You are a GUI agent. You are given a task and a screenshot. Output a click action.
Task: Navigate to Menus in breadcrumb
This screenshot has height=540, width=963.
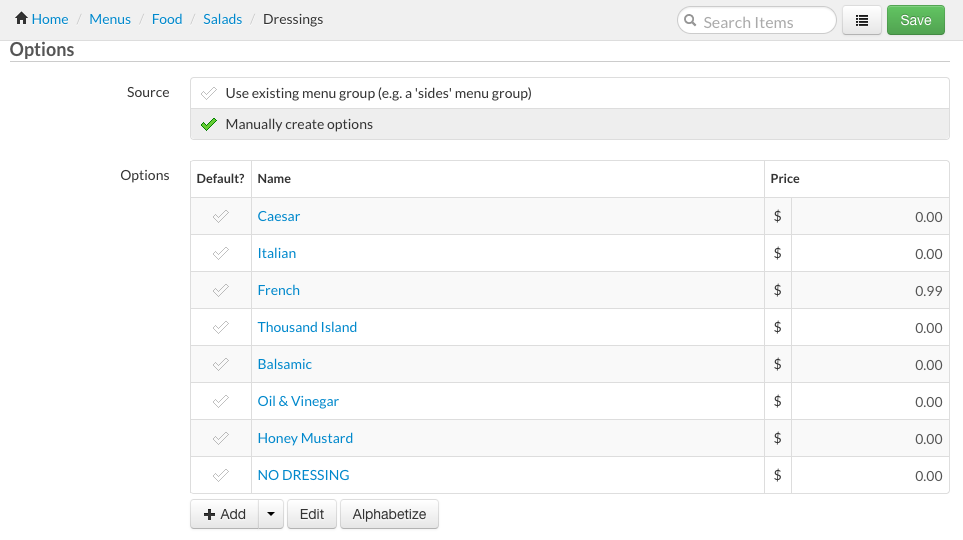click(x=110, y=19)
